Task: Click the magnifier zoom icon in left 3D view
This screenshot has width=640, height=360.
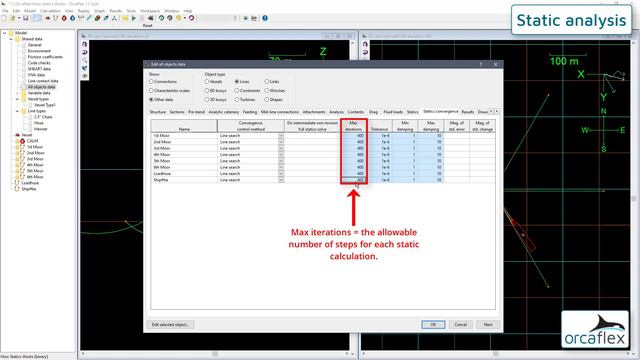Action: pos(84,60)
